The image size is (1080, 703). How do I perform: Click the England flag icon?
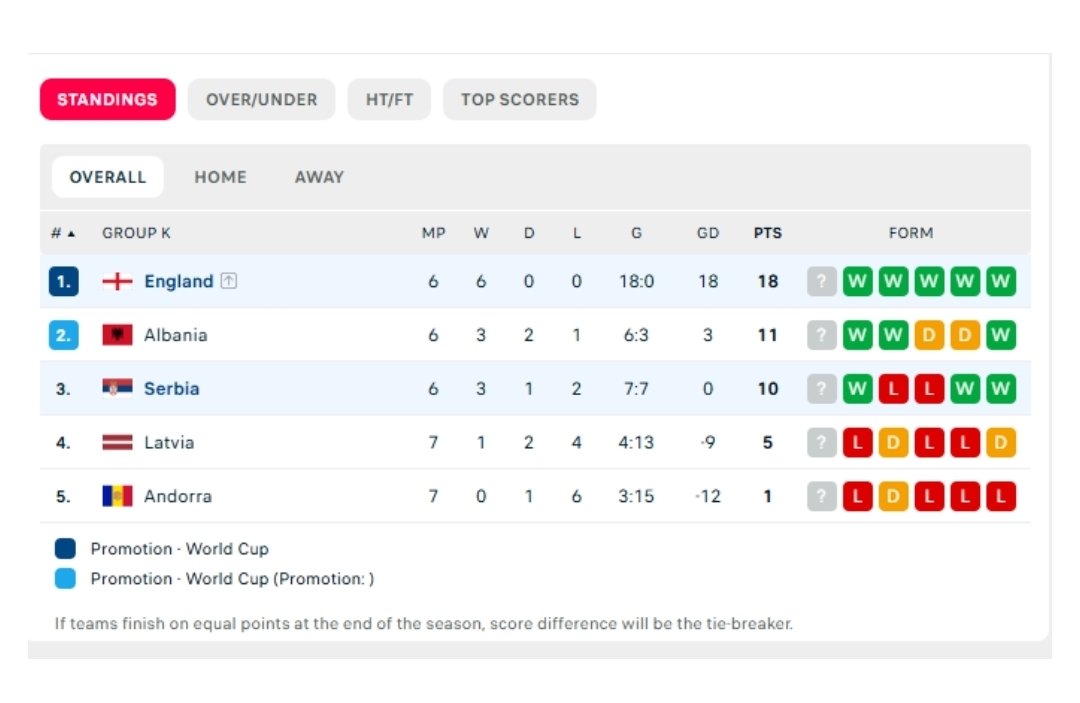pyautogui.click(x=117, y=282)
